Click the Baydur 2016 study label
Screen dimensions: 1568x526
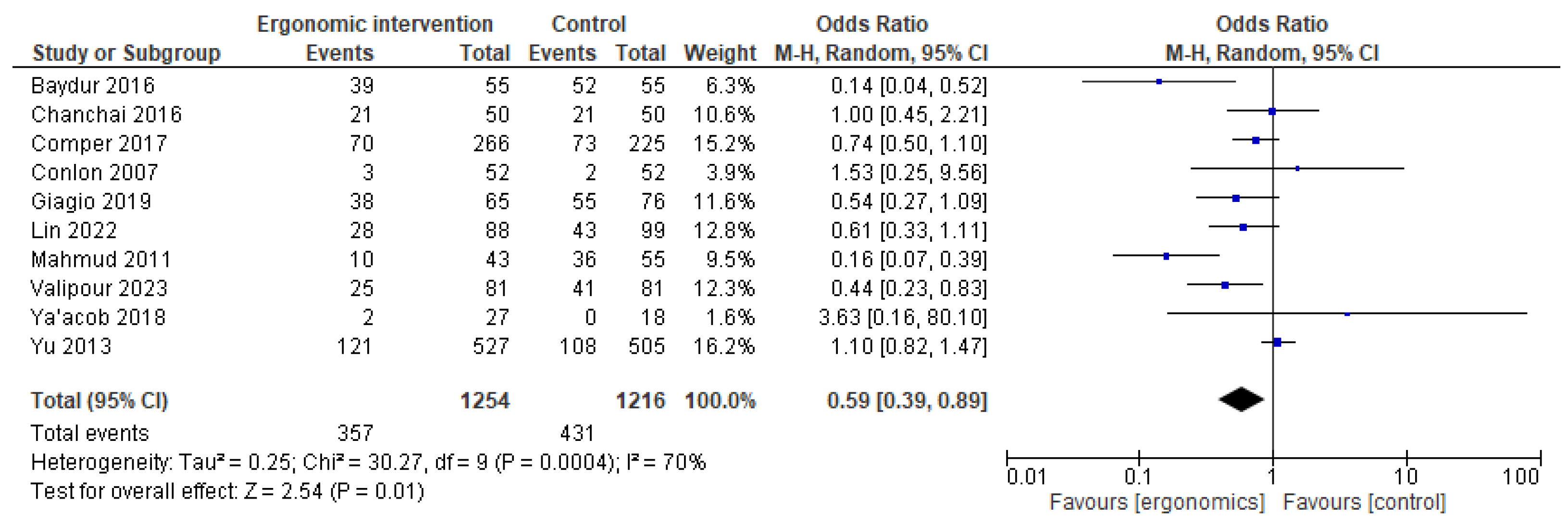point(92,85)
